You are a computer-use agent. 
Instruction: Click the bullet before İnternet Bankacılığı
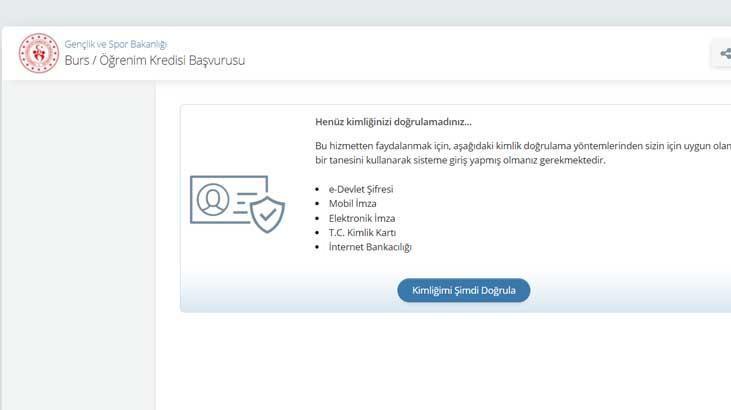pos(317,247)
